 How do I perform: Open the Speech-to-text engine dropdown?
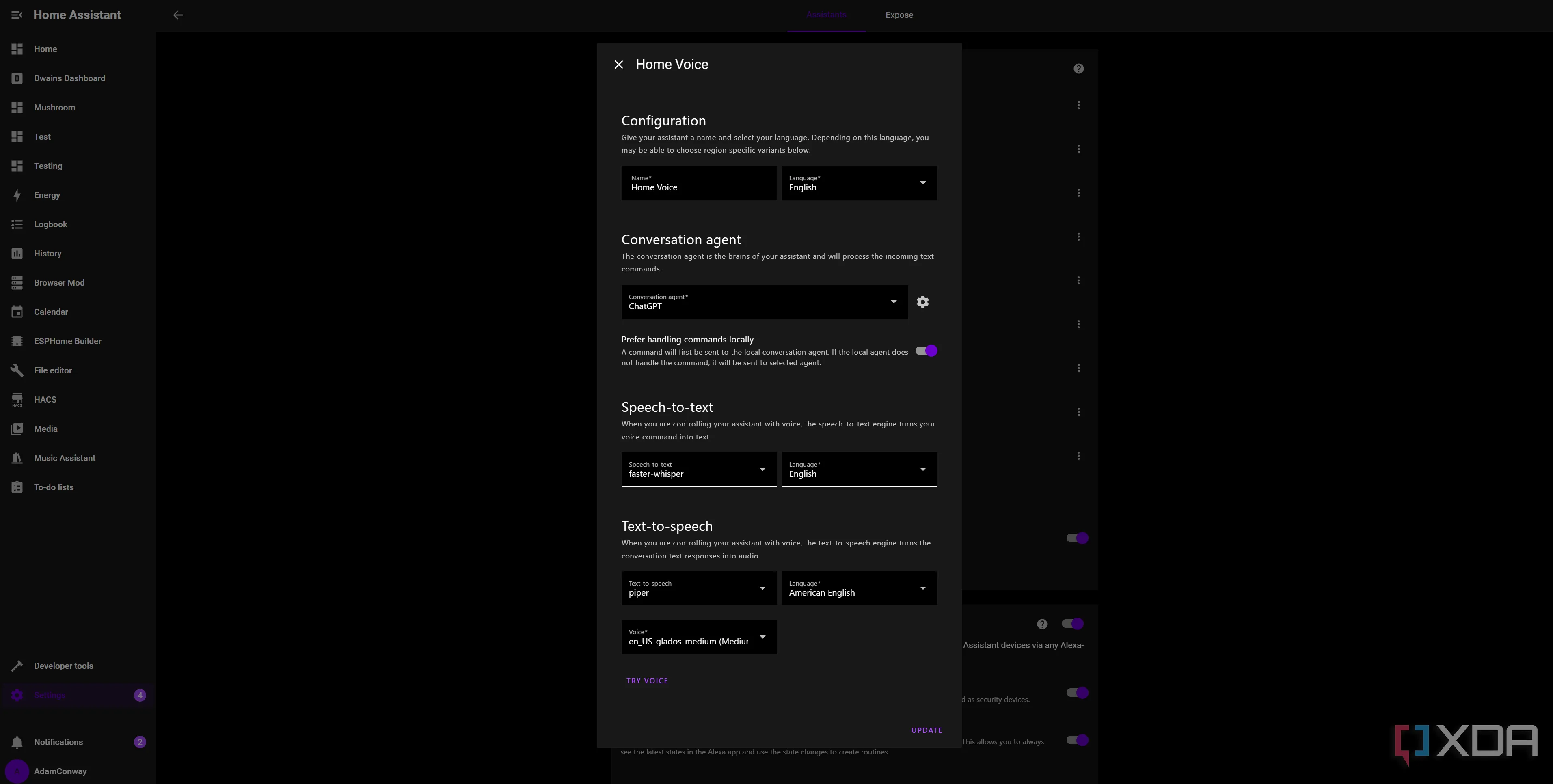[698, 470]
